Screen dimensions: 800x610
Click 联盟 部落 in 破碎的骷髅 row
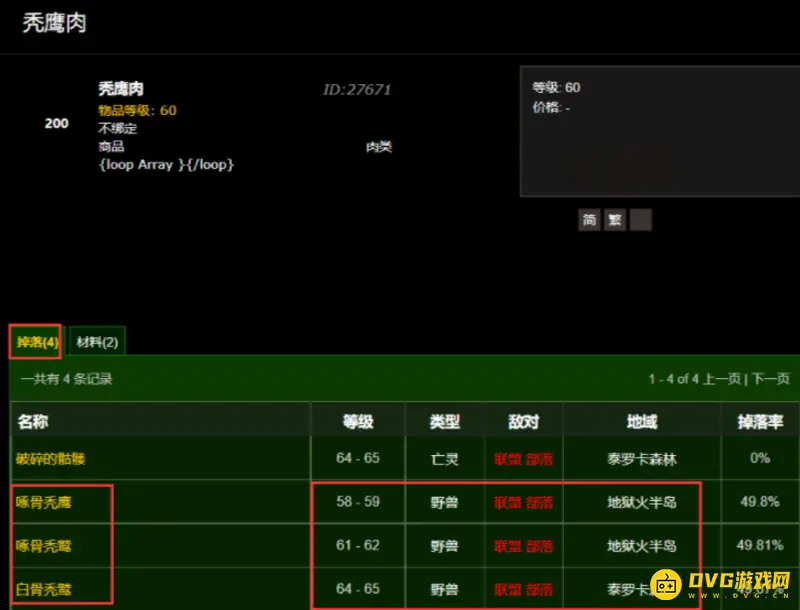pos(523,459)
